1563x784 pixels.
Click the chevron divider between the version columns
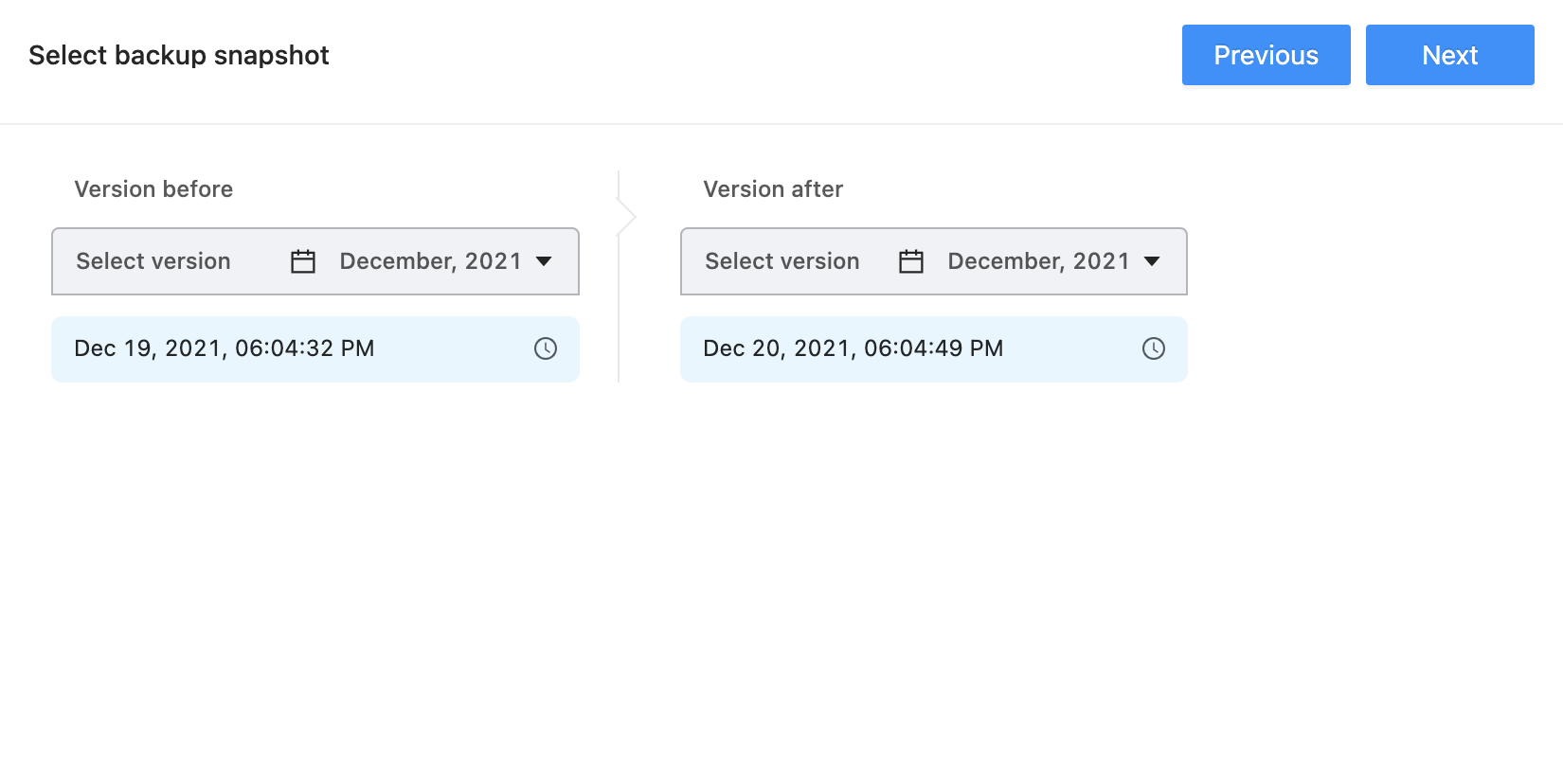[626, 217]
